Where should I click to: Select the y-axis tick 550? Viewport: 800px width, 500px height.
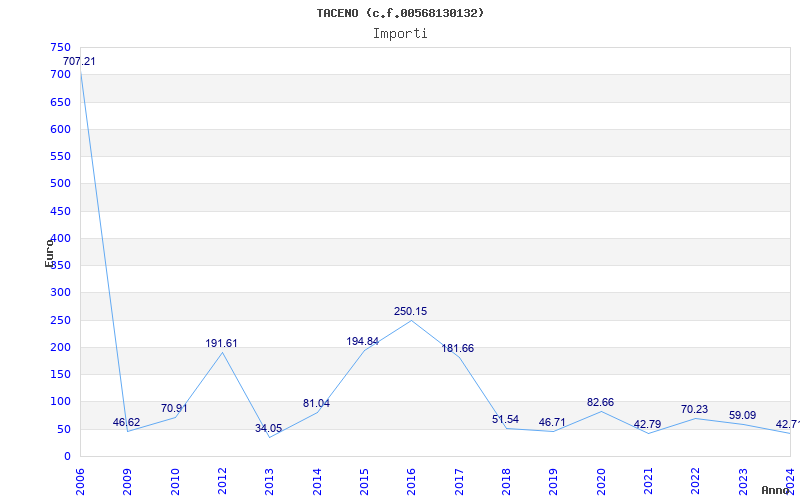(x=60, y=157)
